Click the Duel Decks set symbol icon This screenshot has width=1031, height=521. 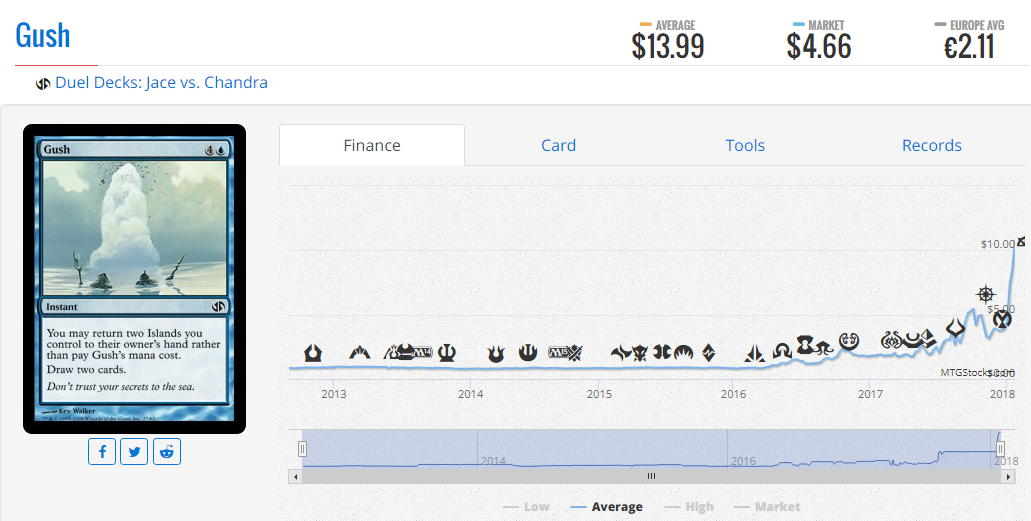click(x=43, y=83)
